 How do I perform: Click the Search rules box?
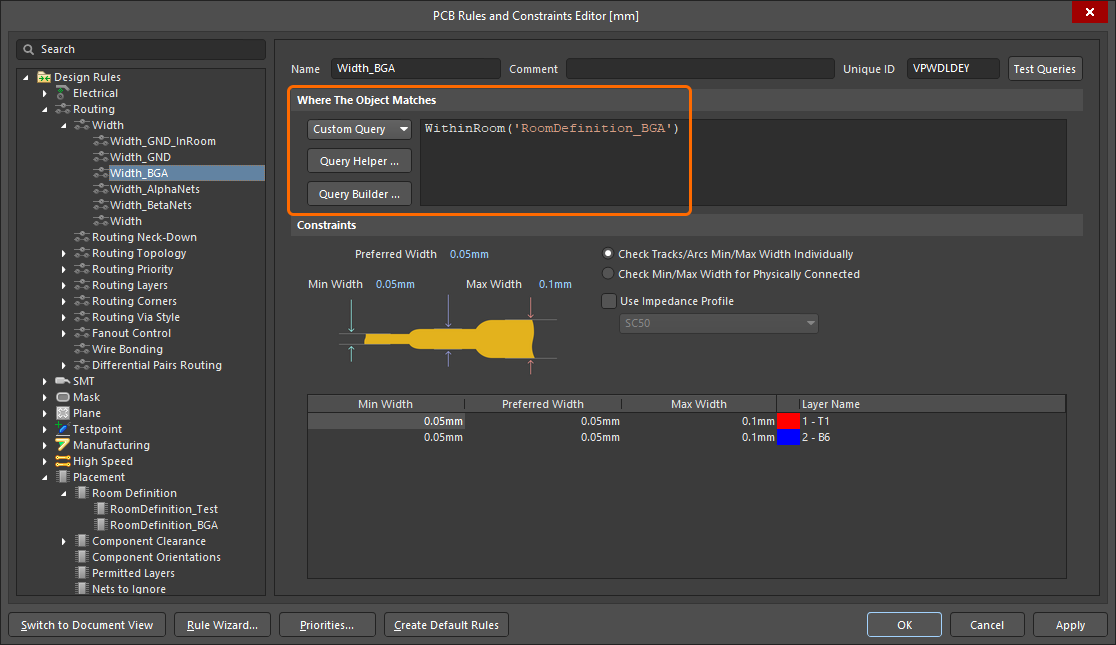coord(141,49)
